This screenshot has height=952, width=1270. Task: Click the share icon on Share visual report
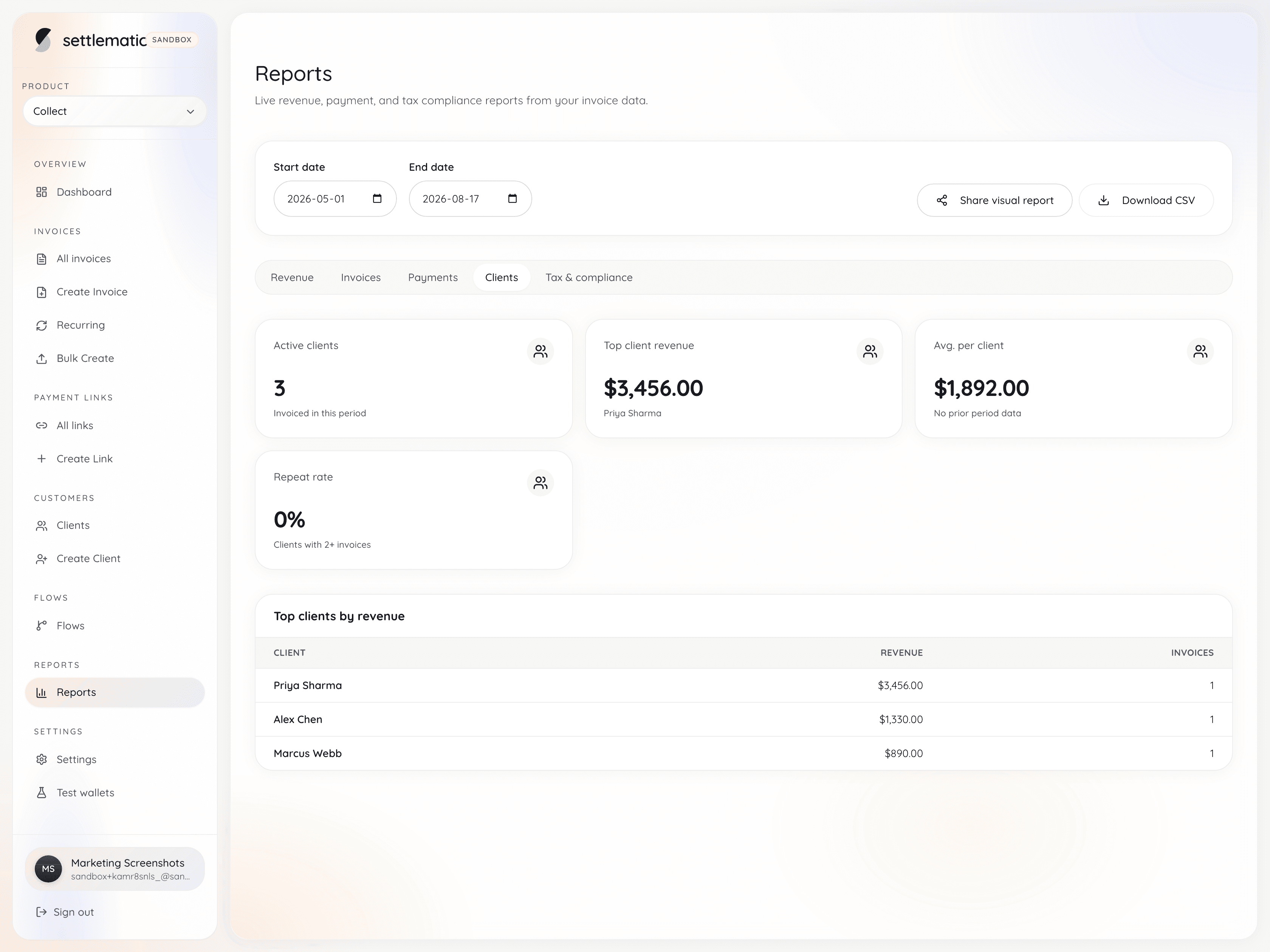point(942,200)
